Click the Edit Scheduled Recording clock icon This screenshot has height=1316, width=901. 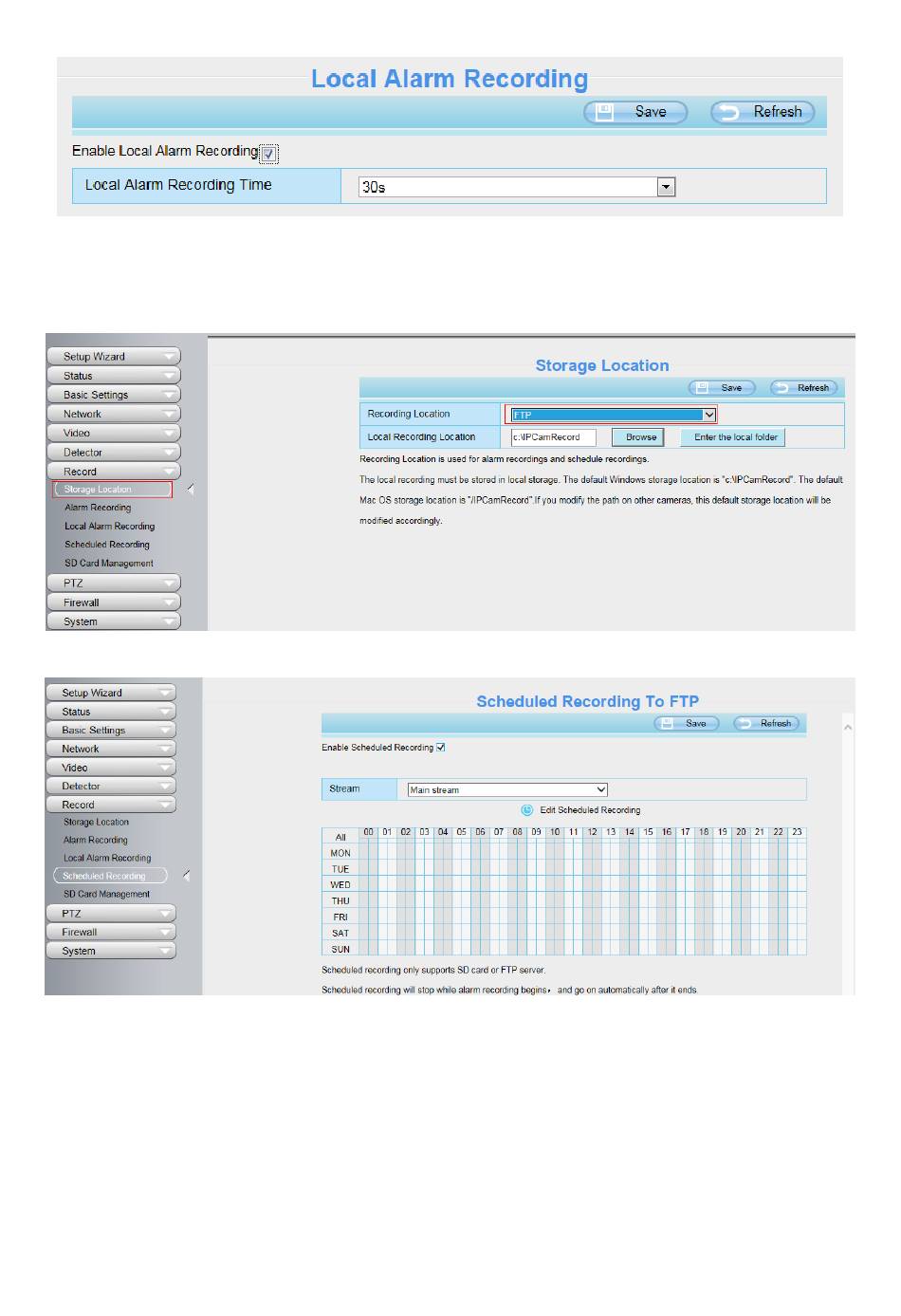[x=527, y=810]
